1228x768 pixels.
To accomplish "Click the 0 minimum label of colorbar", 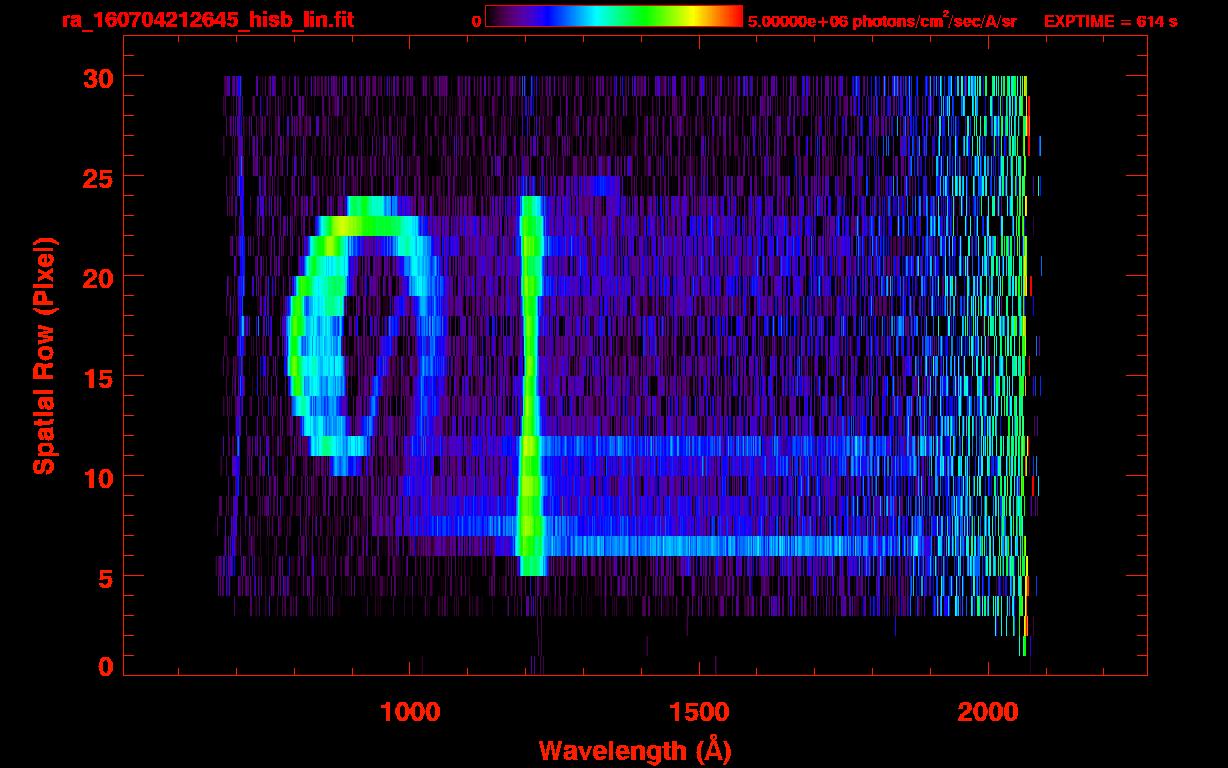I will coord(476,21).
